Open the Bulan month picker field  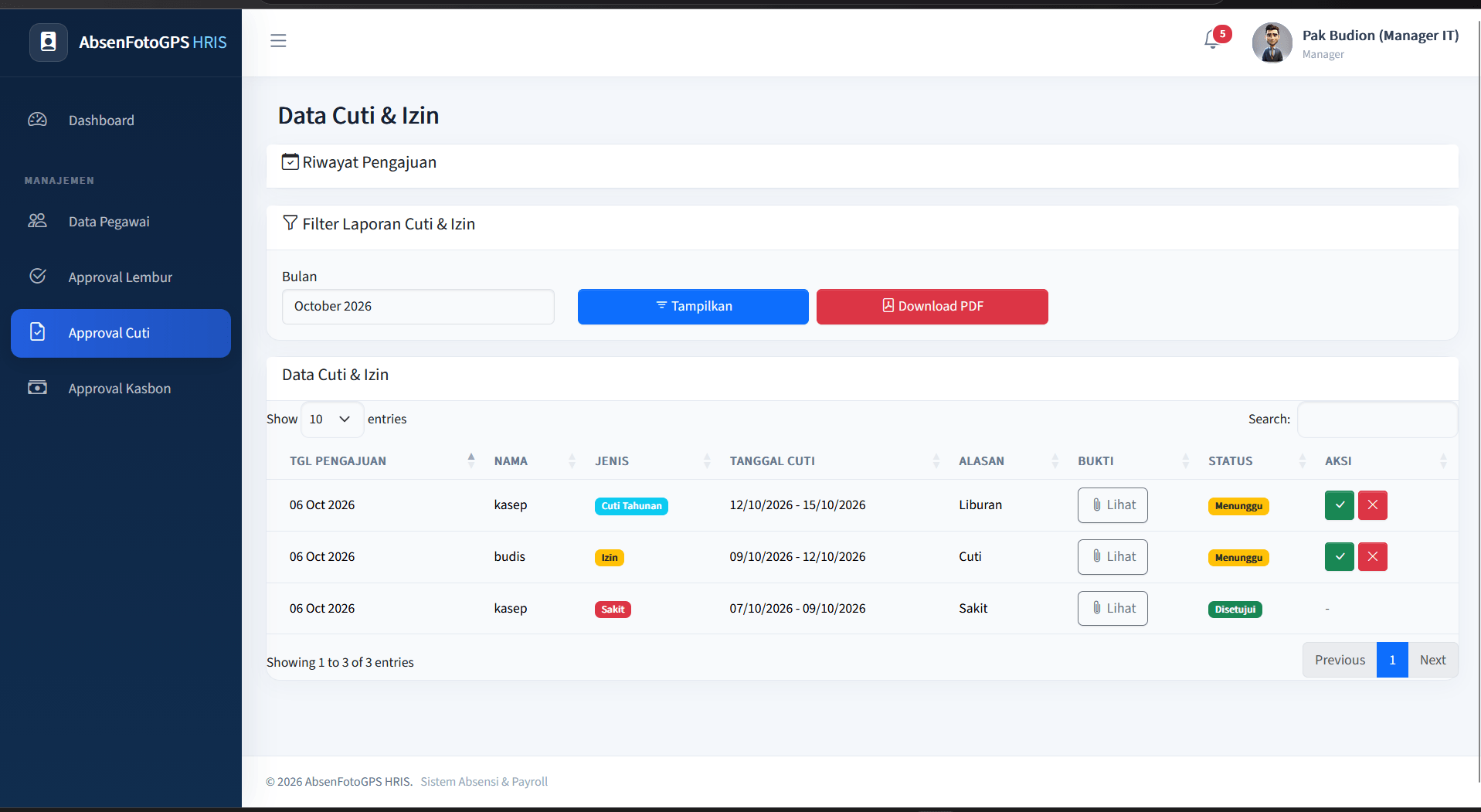click(418, 307)
